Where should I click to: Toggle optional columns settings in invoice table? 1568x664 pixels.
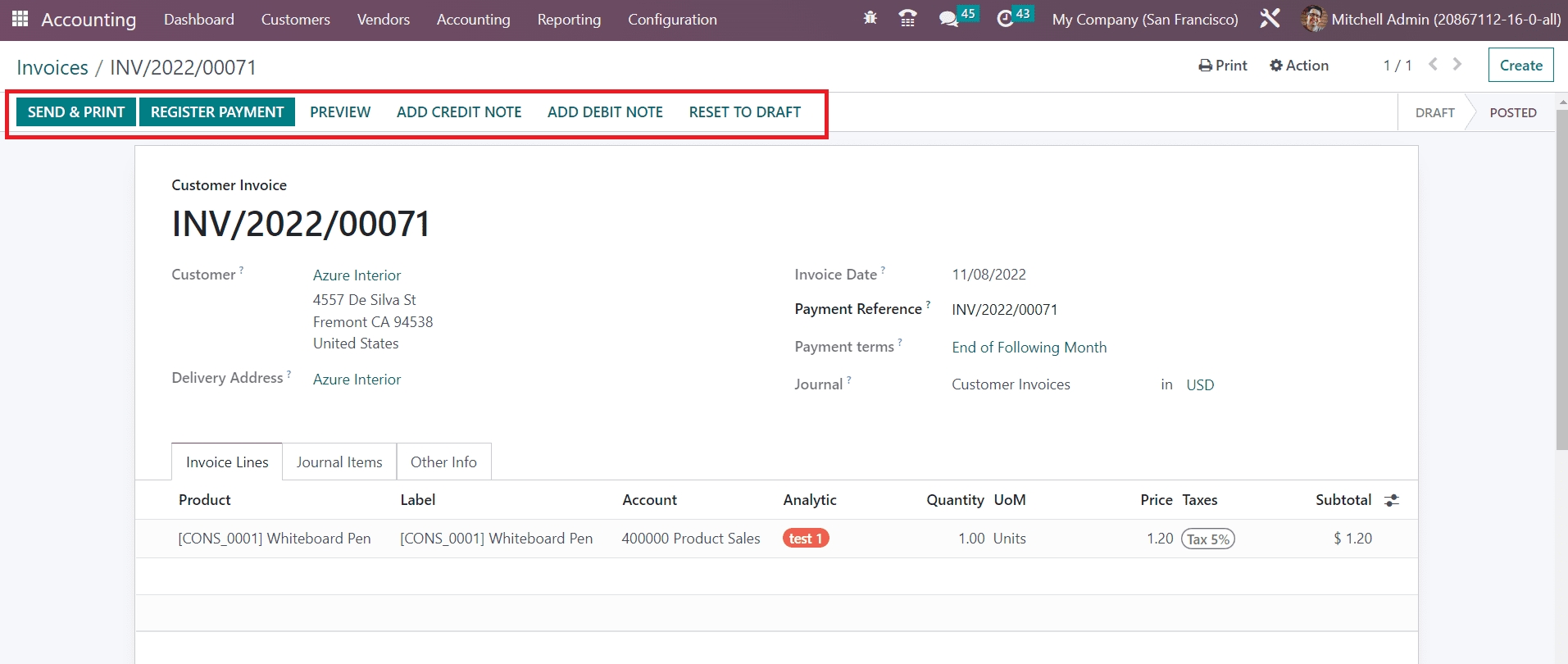click(x=1392, y=500)
